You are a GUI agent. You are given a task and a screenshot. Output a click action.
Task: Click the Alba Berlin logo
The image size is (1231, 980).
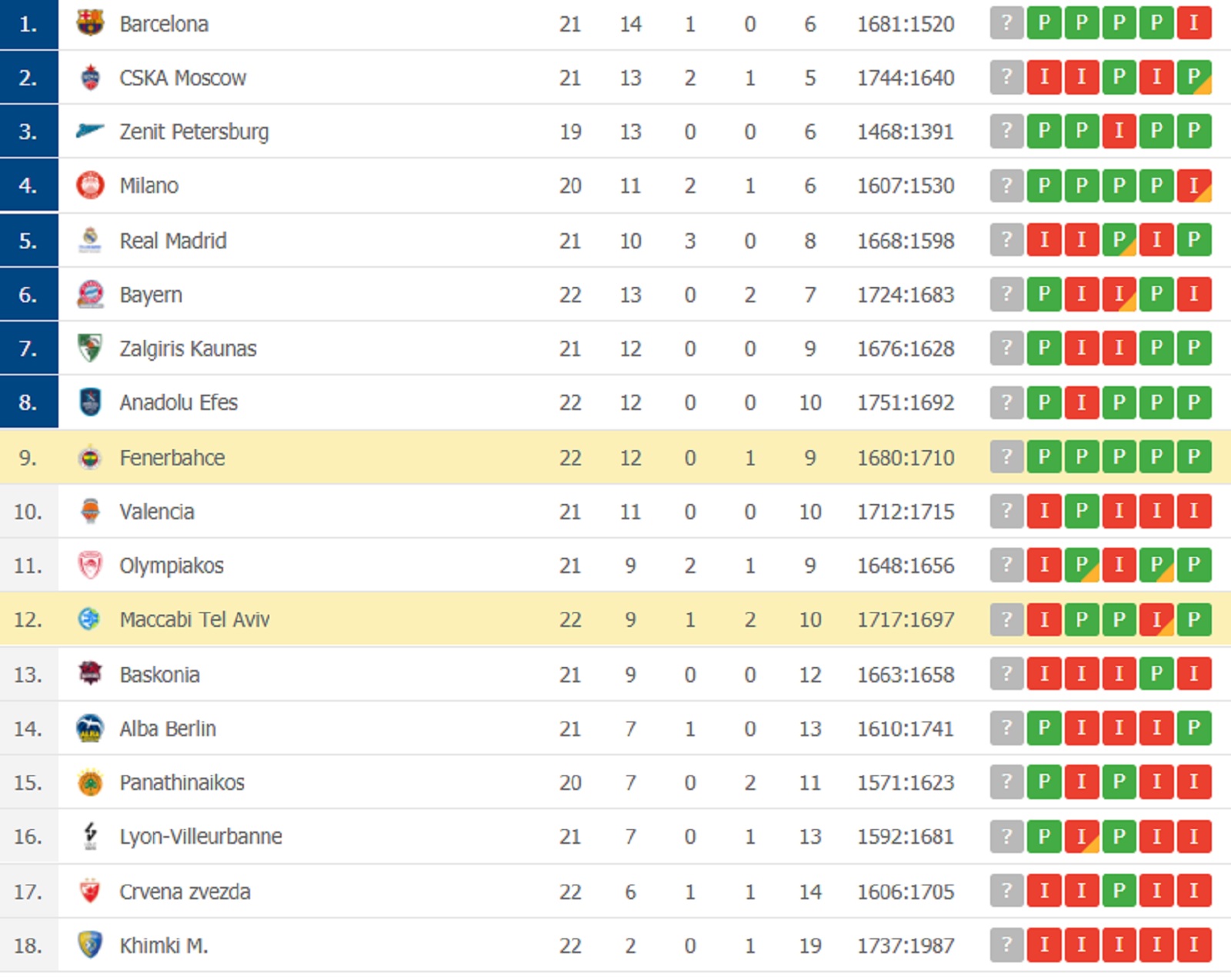[x=90, y=728]
